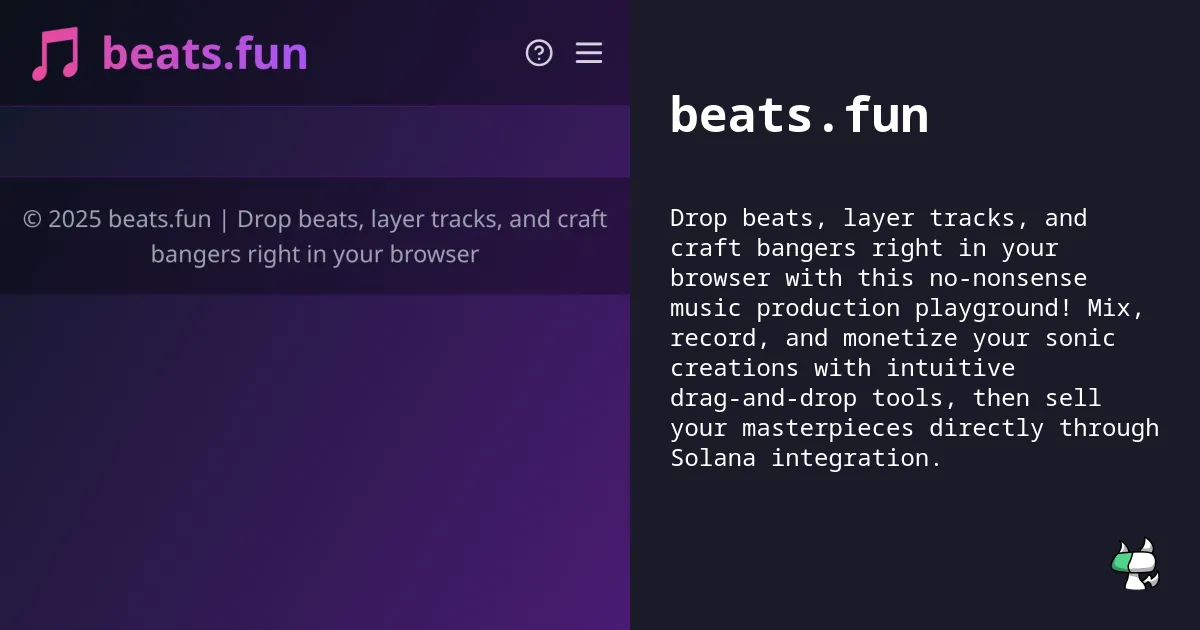Image resolution: width=1200 pixels, height=630 pixels.
Task: Click the mushroom mascot icon
Action: point(1135,564)
